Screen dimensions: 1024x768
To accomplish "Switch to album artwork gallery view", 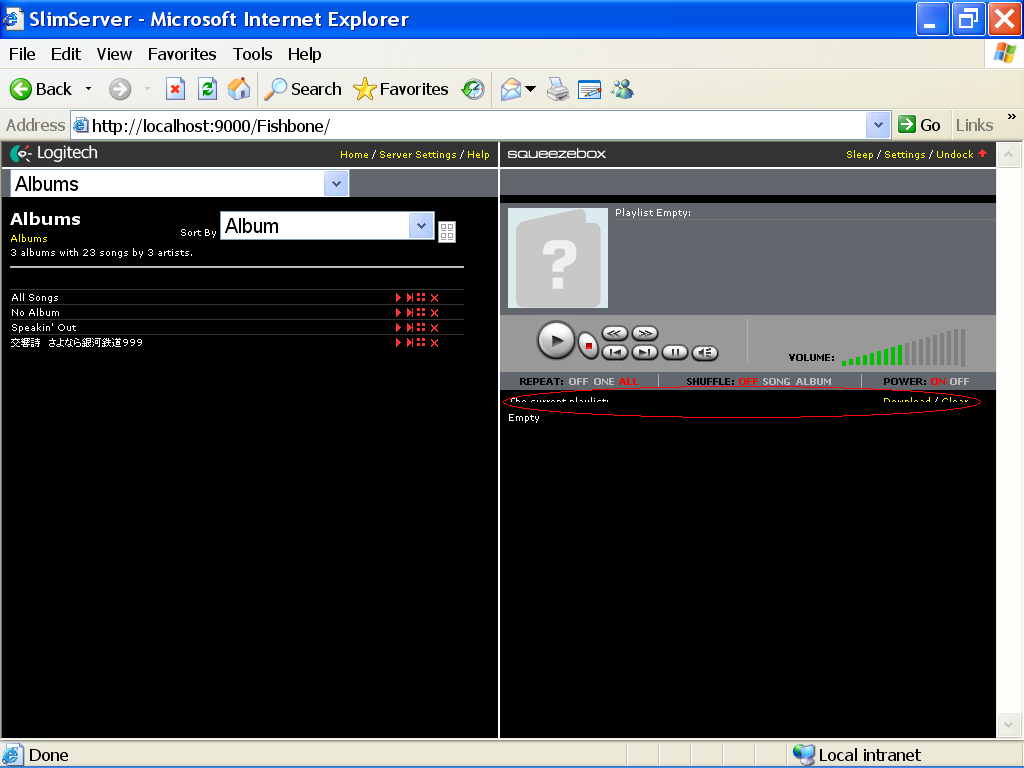I will 447,232.
